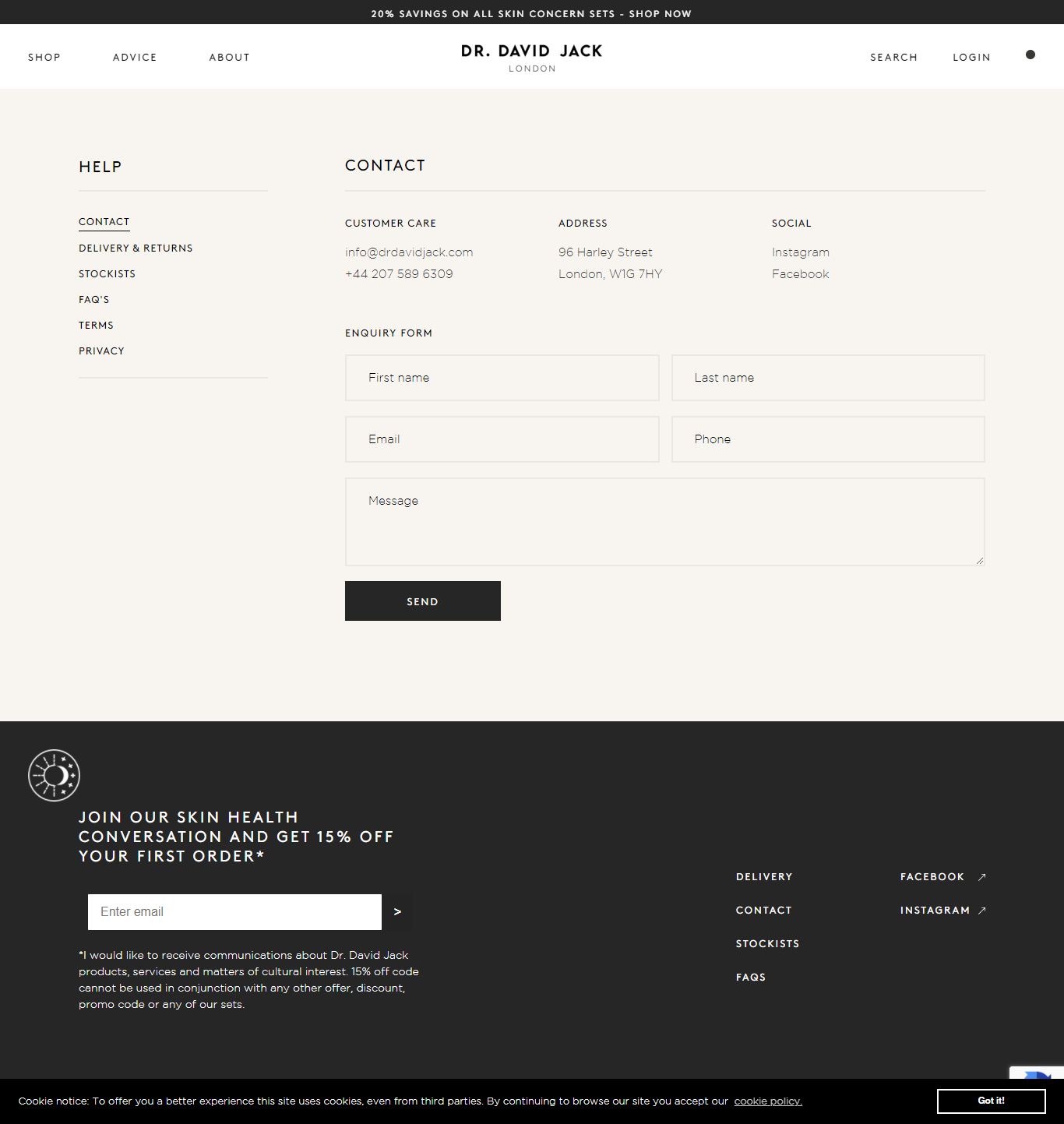
Task: Focus the Phone field
Action: pos(828,439)
